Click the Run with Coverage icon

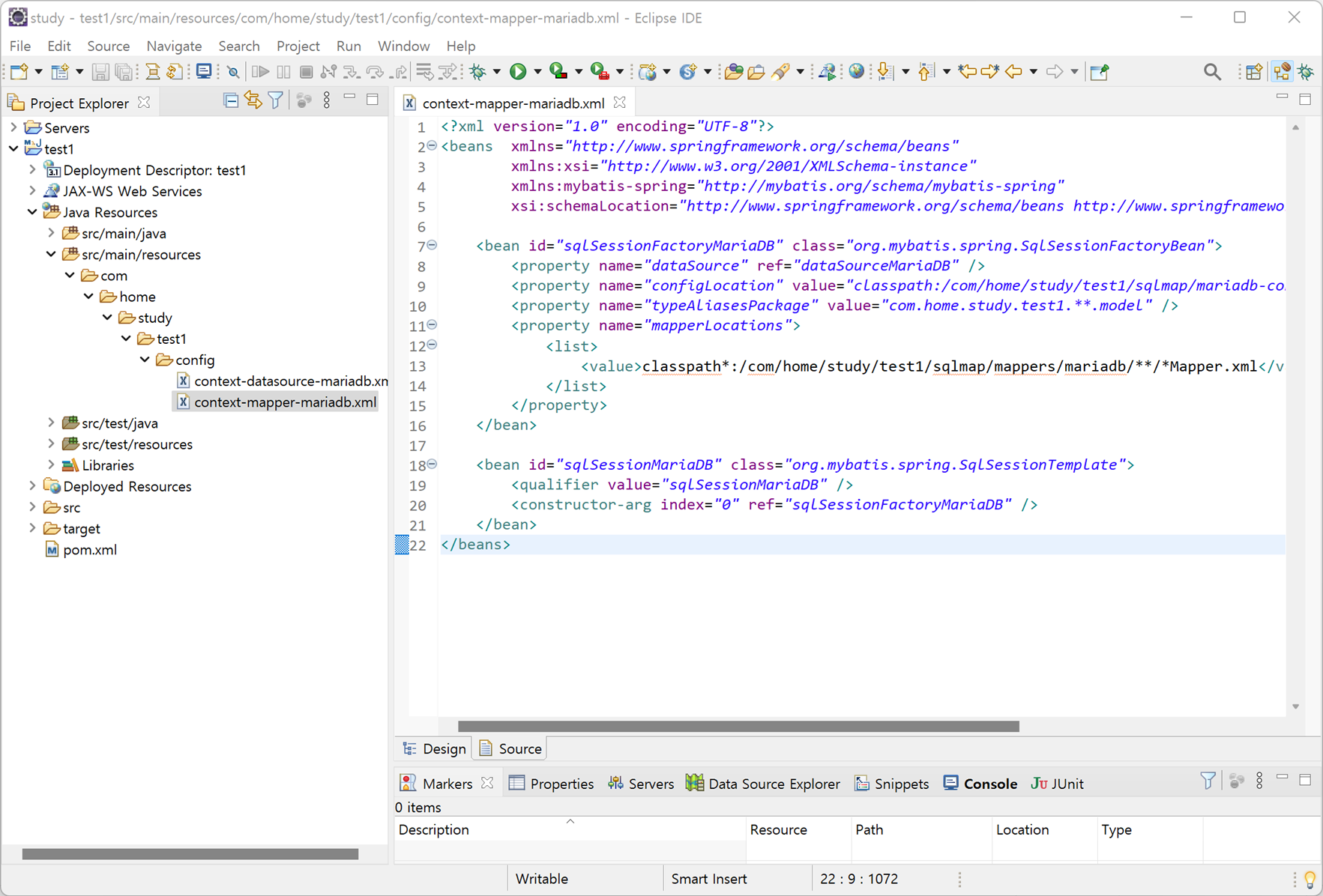pyautogui.click(x=558, y=71)
